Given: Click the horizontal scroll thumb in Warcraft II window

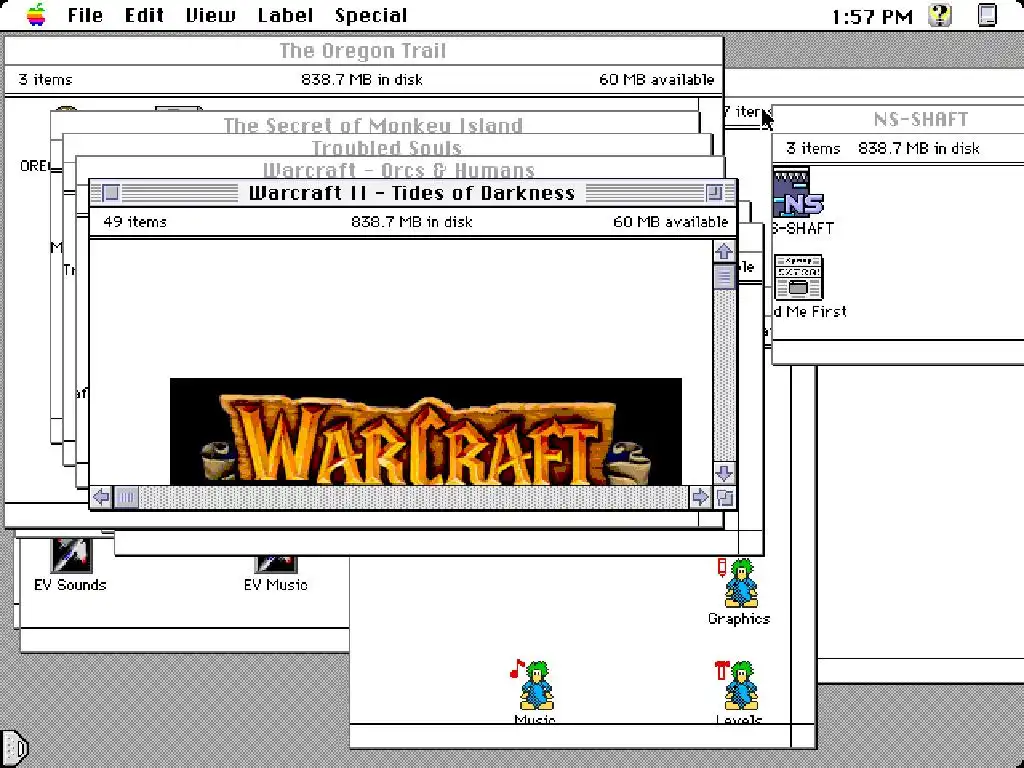Looking at the screenshot, I should click(x=126, y=497).
